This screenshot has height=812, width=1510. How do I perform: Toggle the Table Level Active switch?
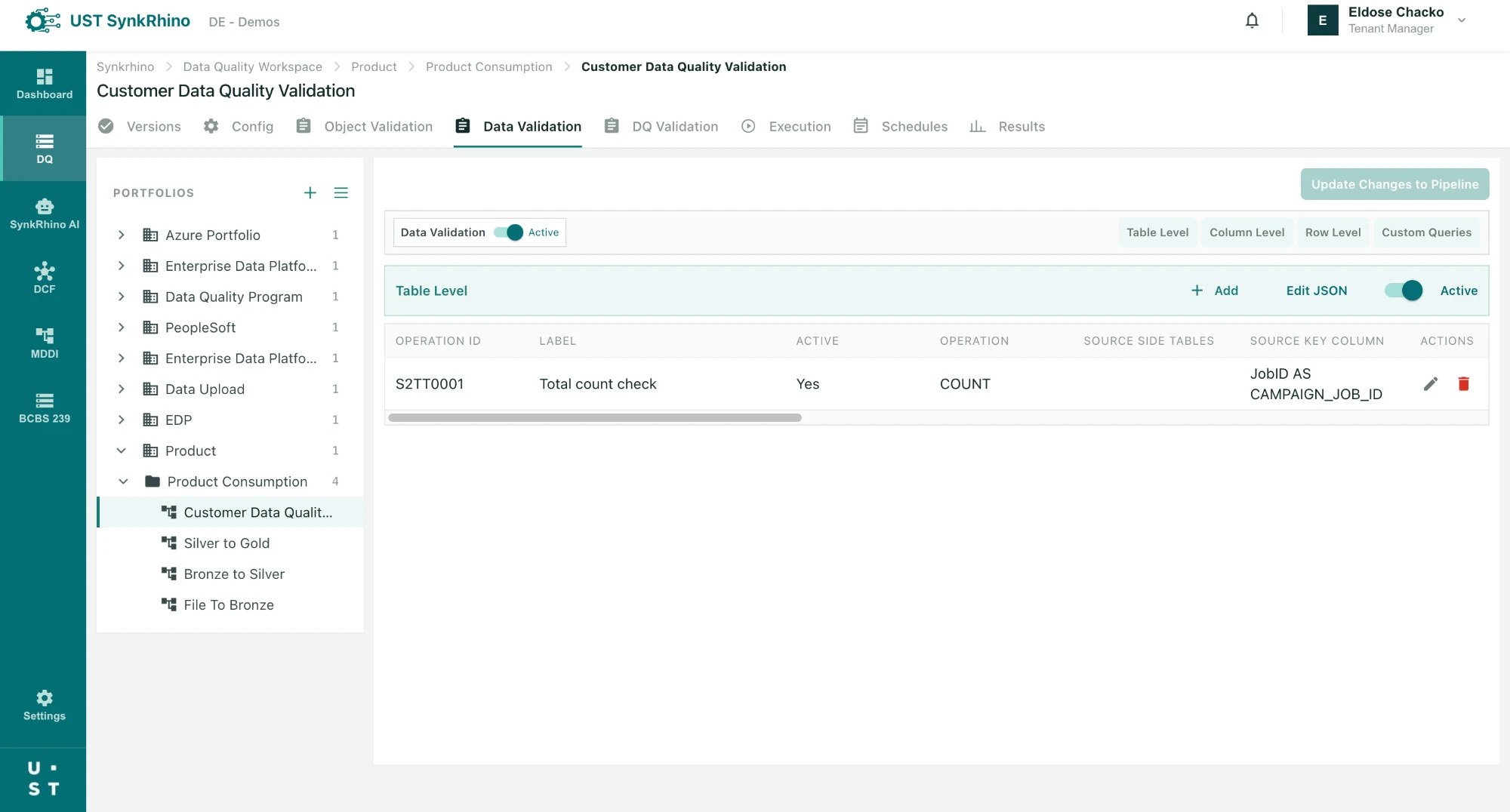1404,291
